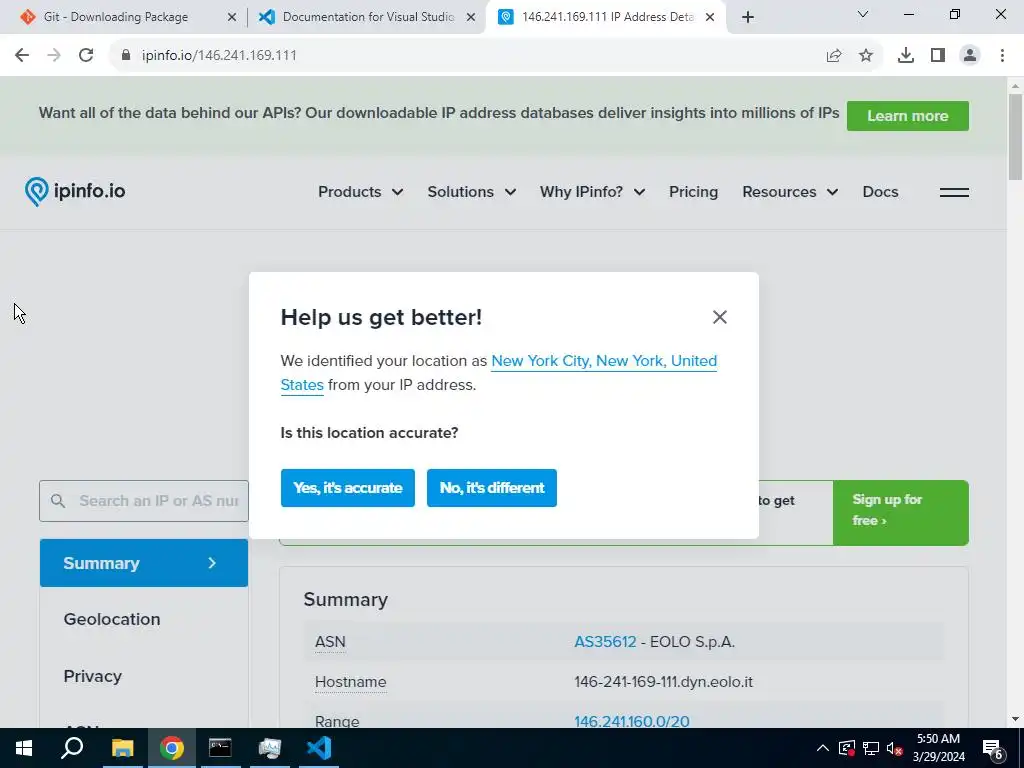The height and width of the screenshot is (768, 1024).
Task: Click the Summary tab chevron arrow
Action: [x=212, y=563]
